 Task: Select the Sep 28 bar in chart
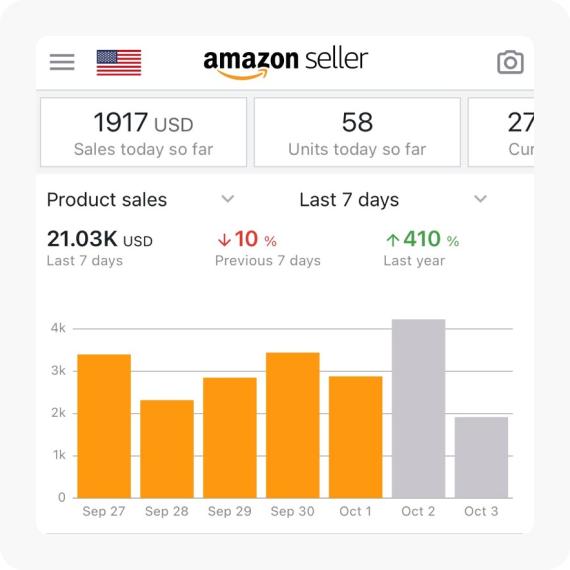pyautogui.click(x=167, y=449)
